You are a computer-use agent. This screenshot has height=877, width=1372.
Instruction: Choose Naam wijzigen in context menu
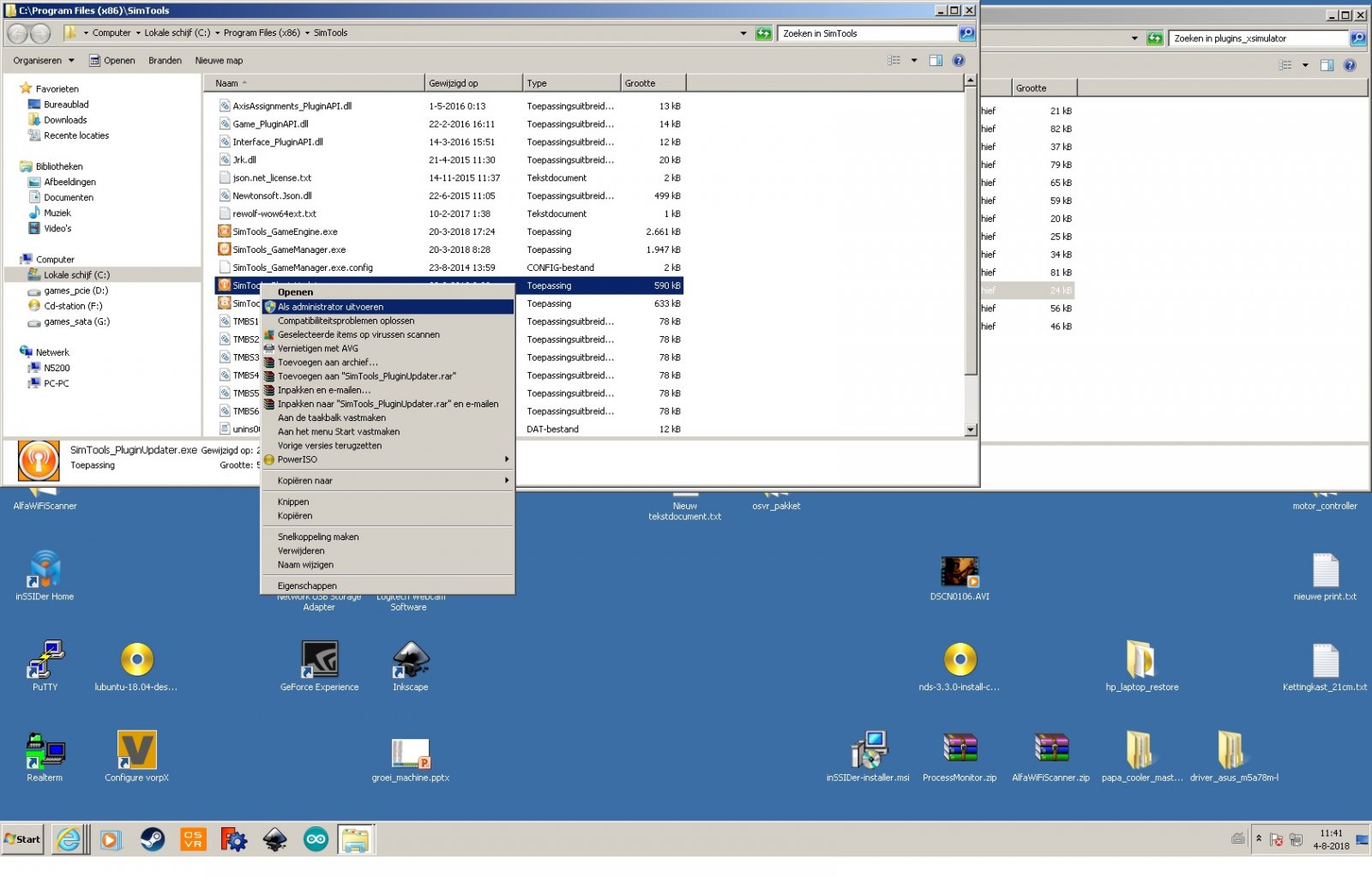[388, 565]
